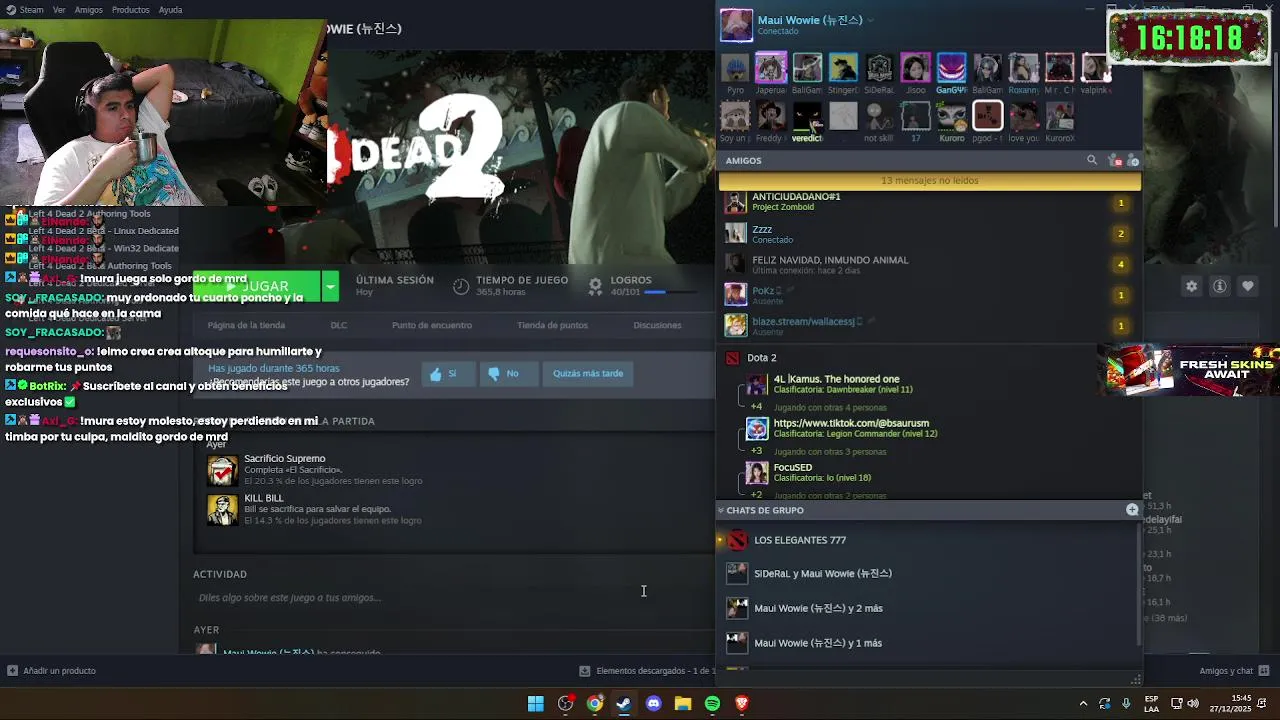Open LOS ELEGANTES 777 group chat
Screen dimensions: 1280x720
(929, 540)
